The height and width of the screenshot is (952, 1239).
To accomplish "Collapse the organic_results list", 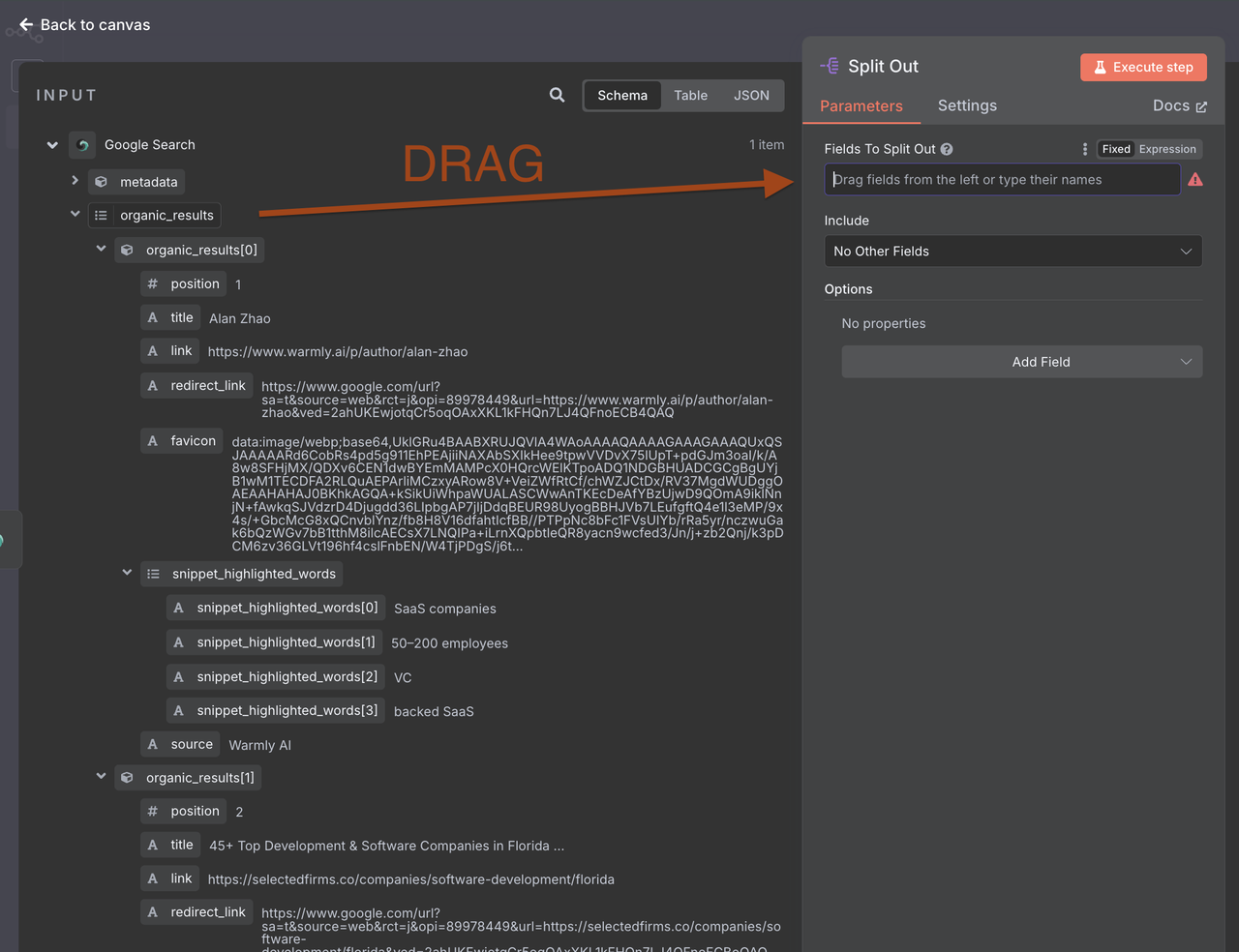I will 75,214.
